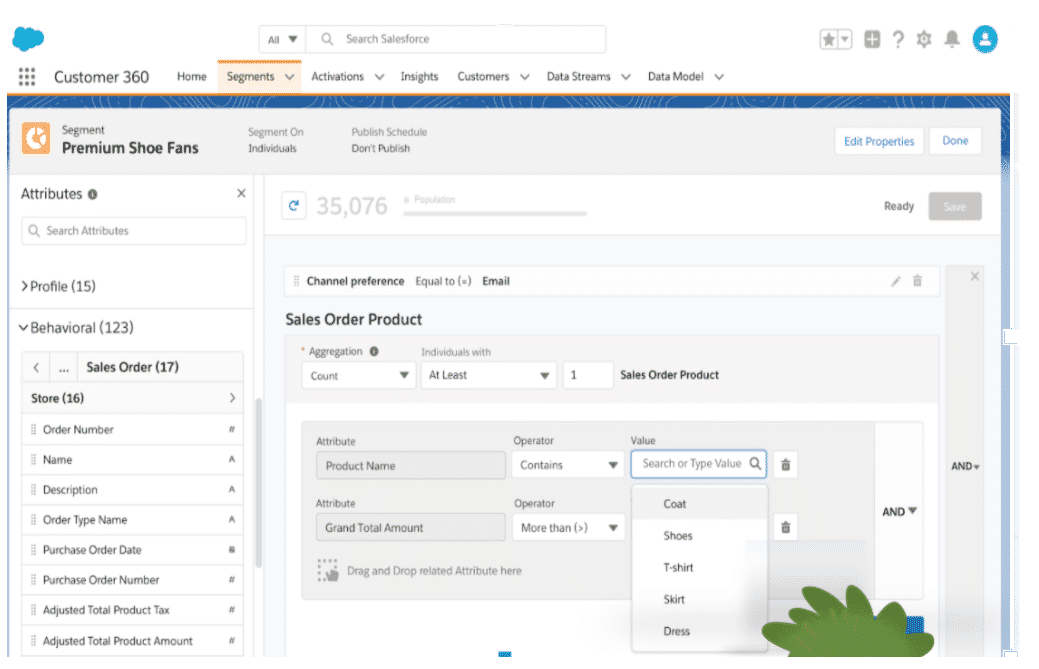1039x669 pixels.
Task: Click the user avatar profile icon
Action: click(x=984, y=38)
